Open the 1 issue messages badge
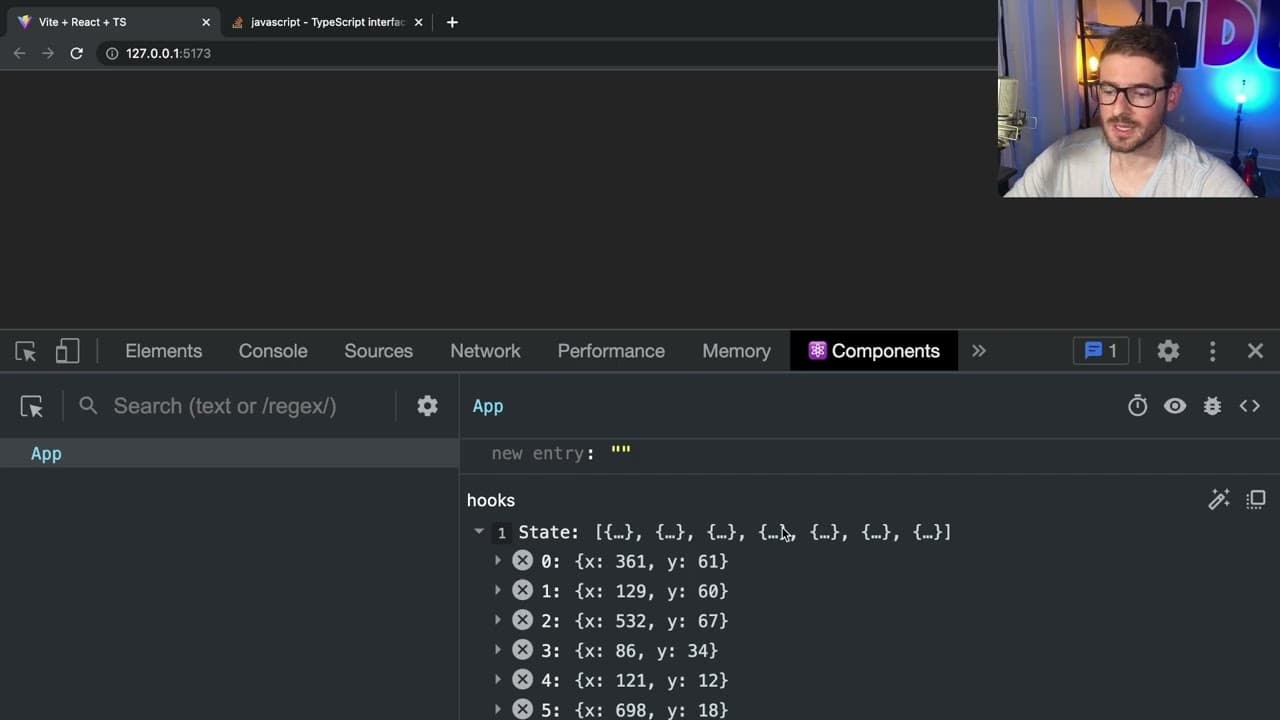1280x720 pixels. [1101, 351]
